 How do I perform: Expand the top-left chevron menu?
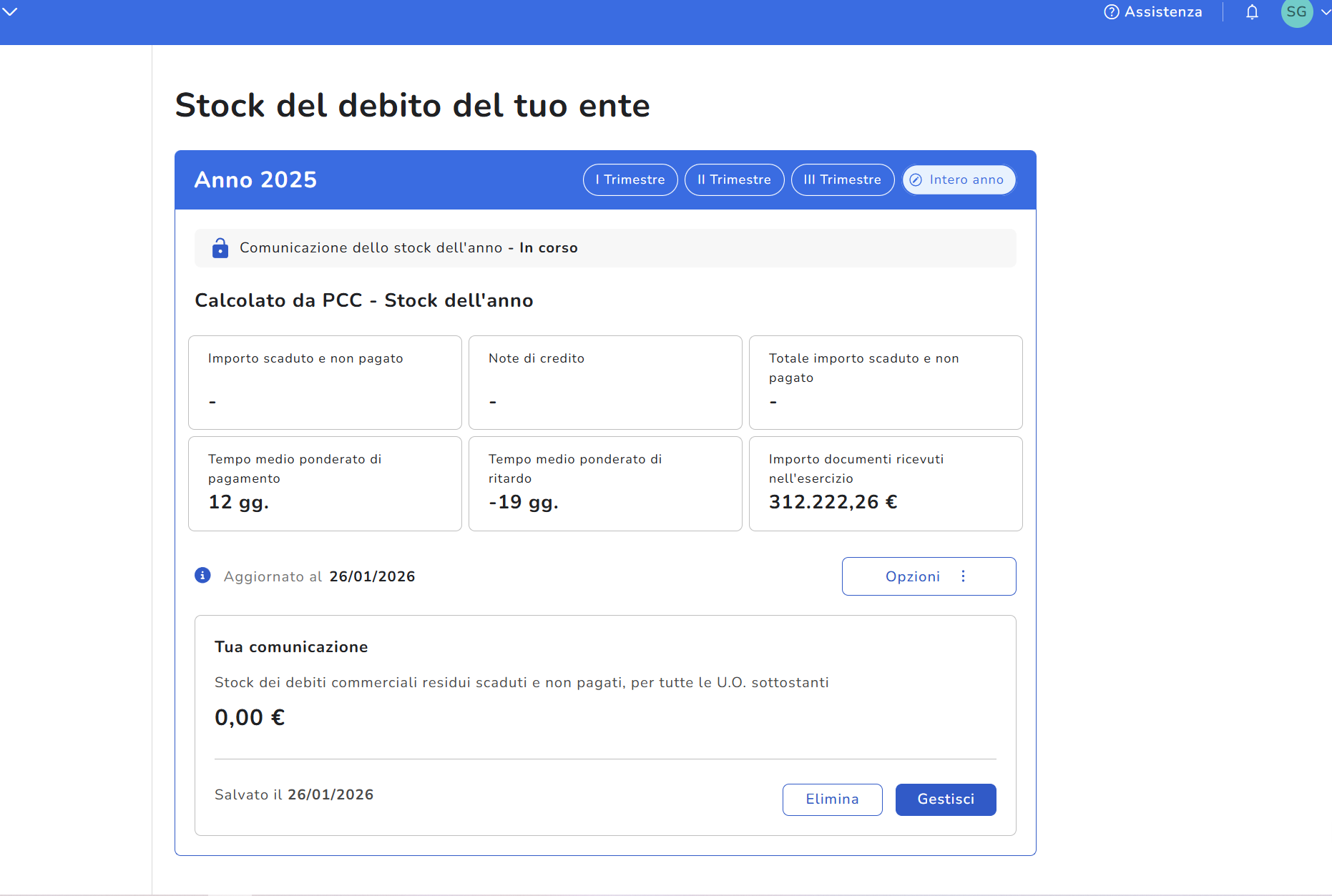point(10,12)
